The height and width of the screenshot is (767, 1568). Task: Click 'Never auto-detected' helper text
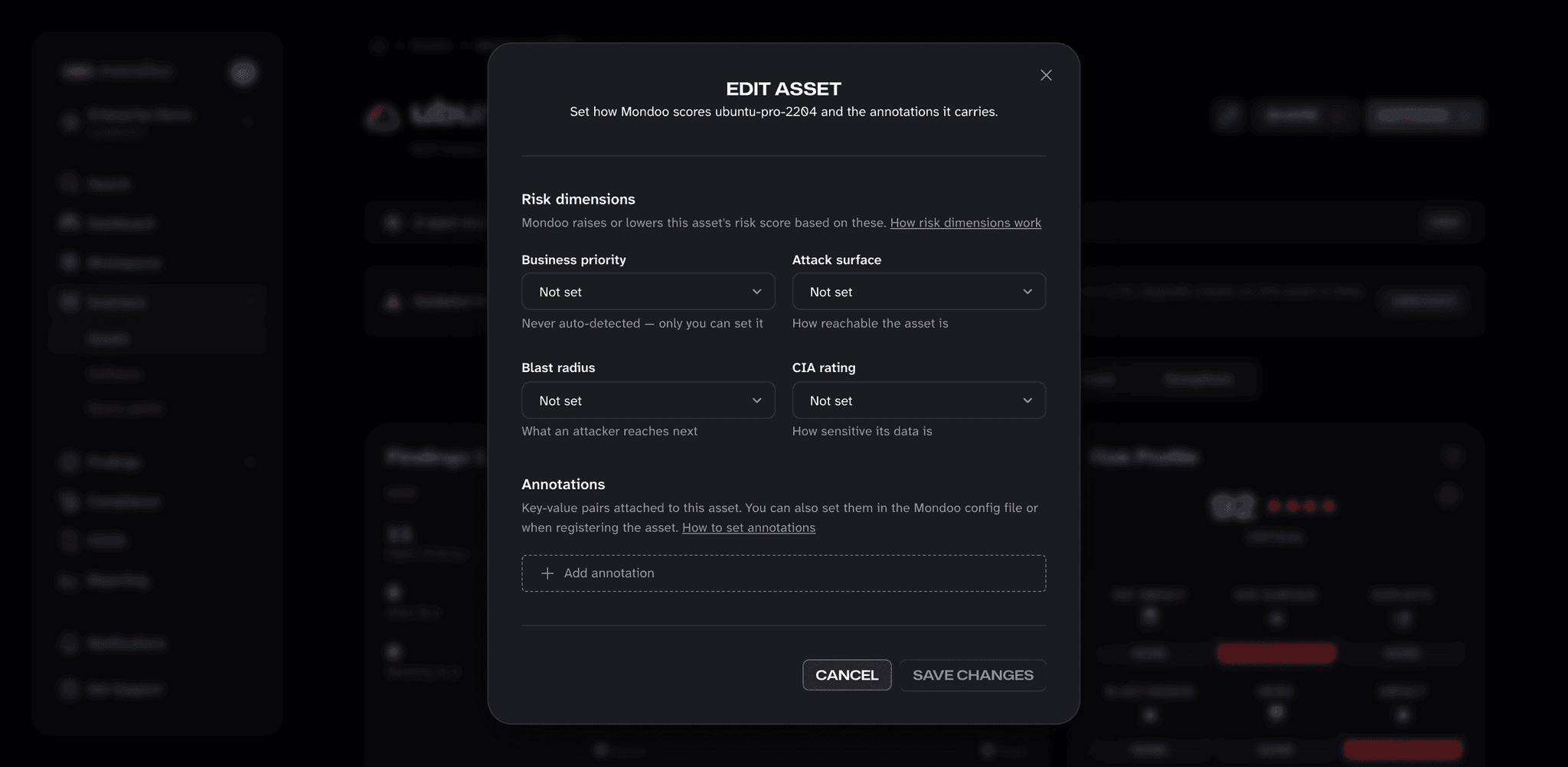point(642,324)
